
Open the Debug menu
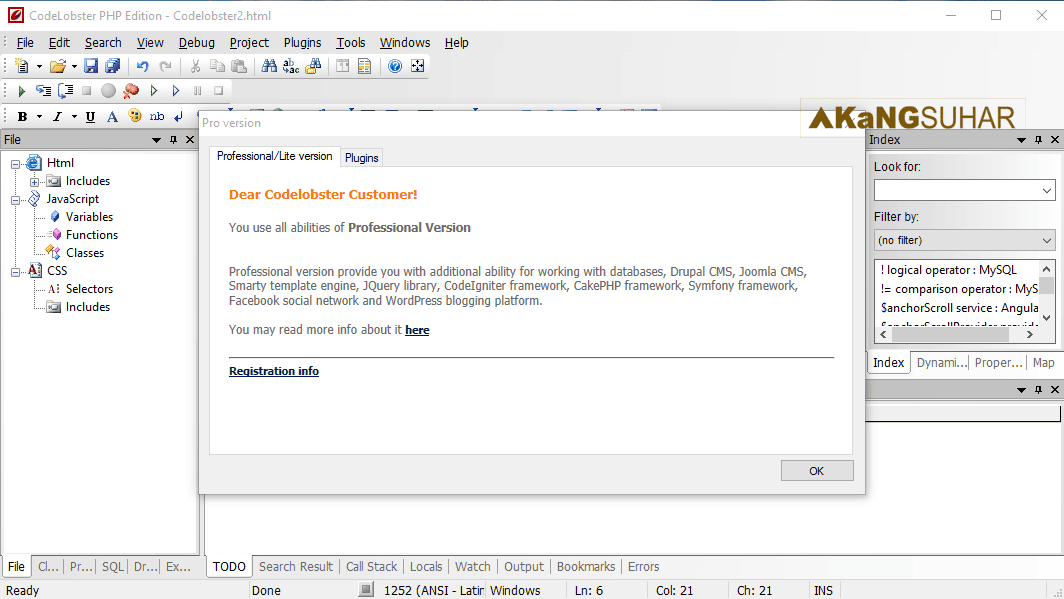pos(197,43)
